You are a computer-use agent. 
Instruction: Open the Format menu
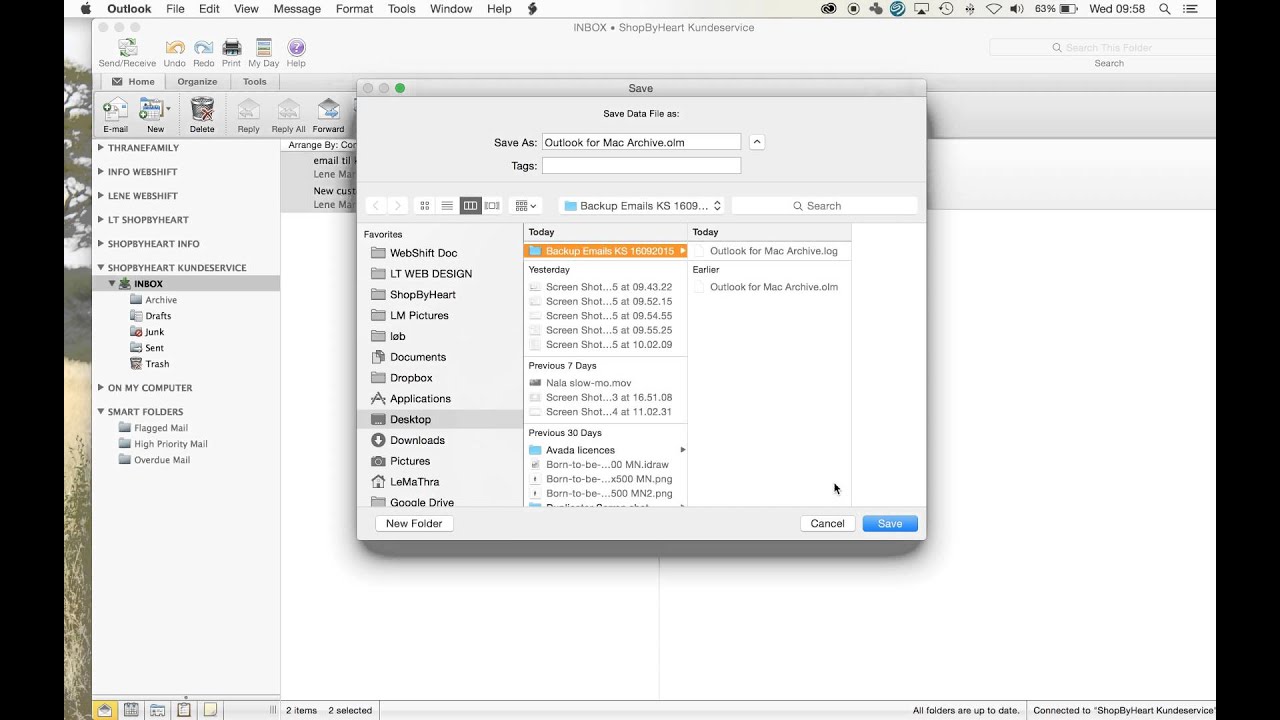[x=354, y=9]
